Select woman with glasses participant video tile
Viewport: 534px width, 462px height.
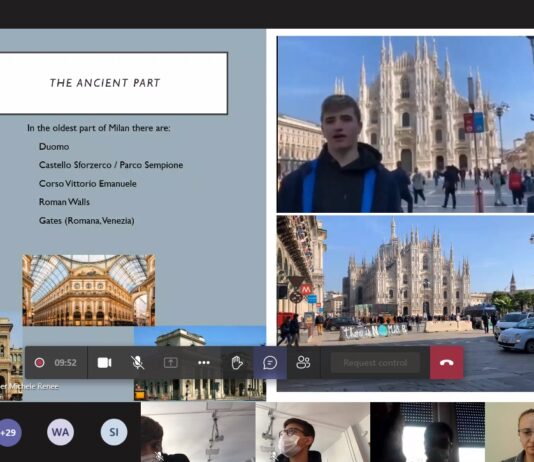pyautogui.click(x=510, y=432)
